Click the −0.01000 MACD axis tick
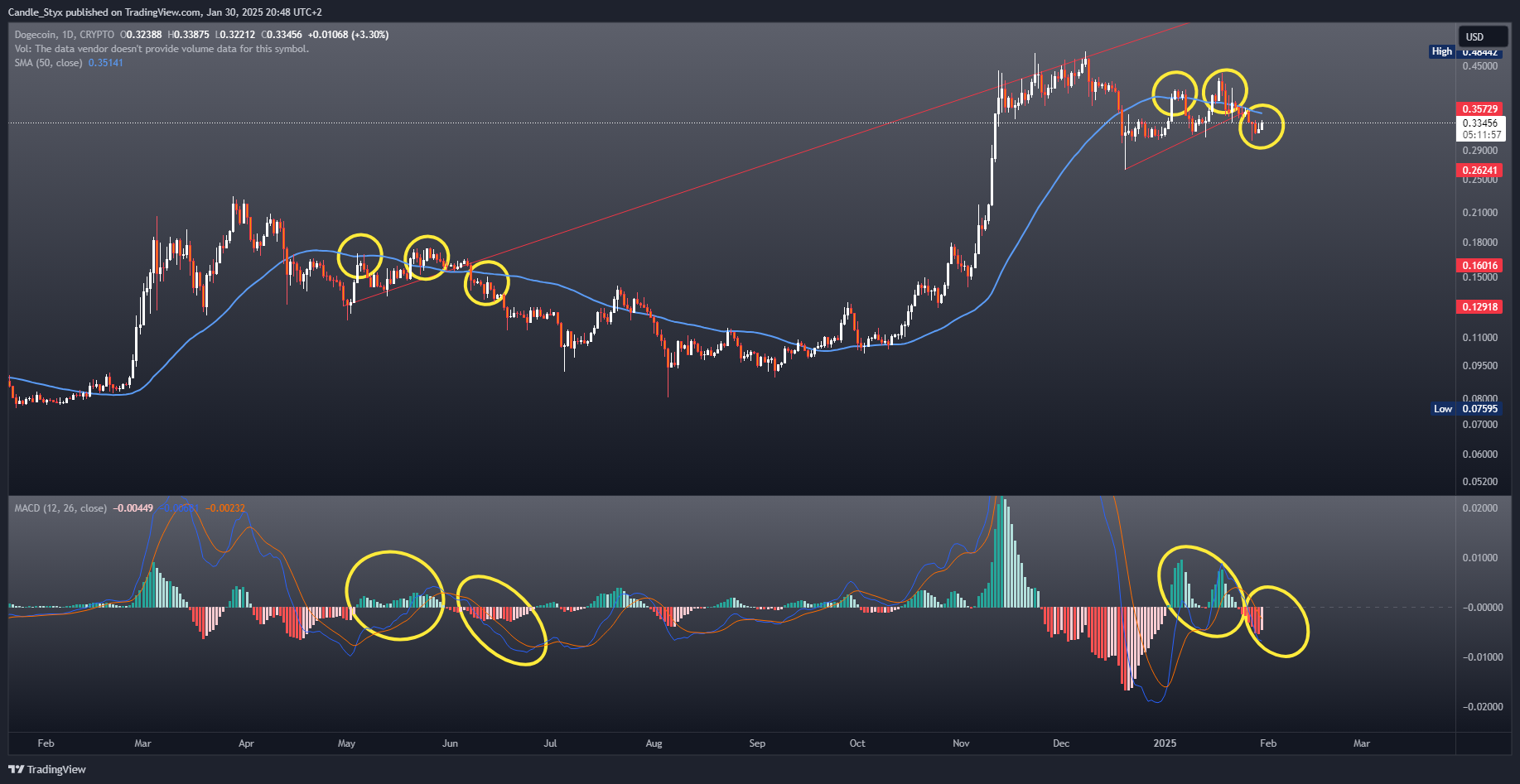 (x=1482, y=657)
